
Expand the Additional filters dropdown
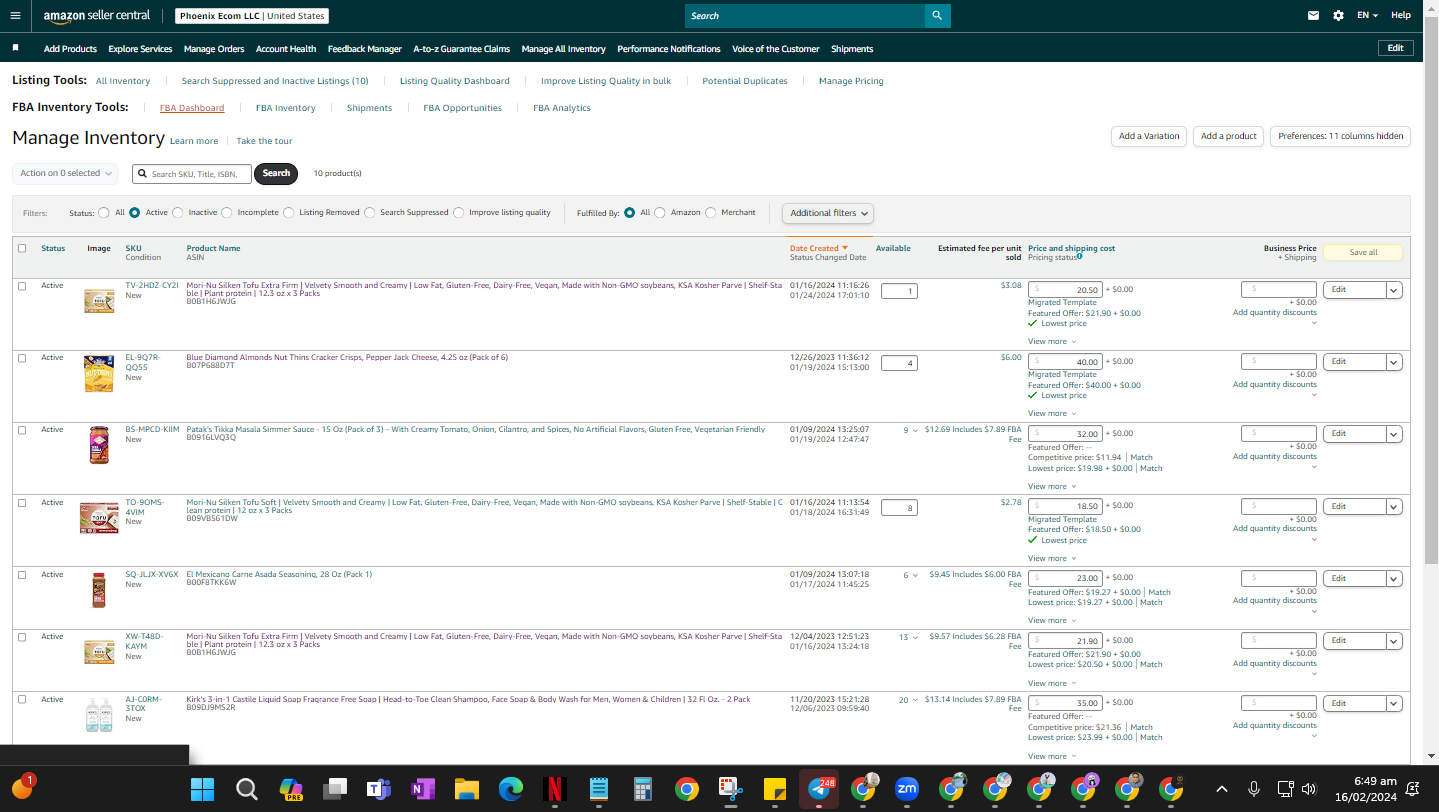coord(828,213)
